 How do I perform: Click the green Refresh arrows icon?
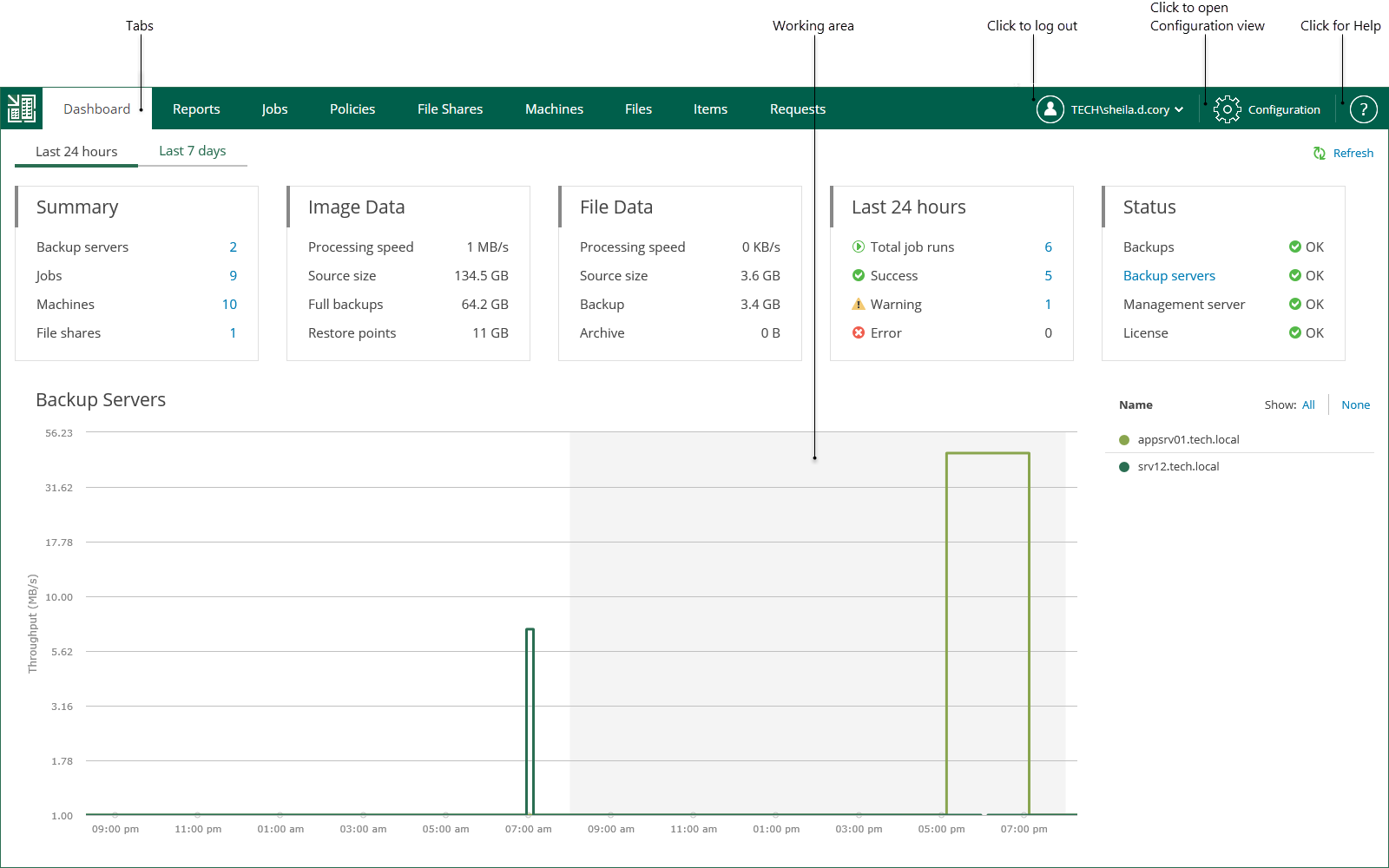[x=1319, y=153]
